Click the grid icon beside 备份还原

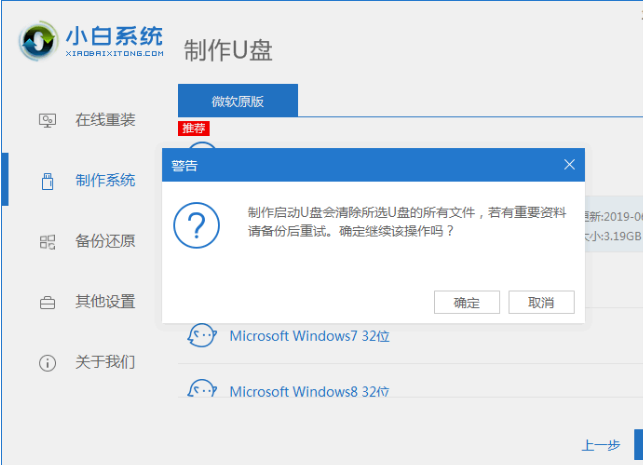48,242
